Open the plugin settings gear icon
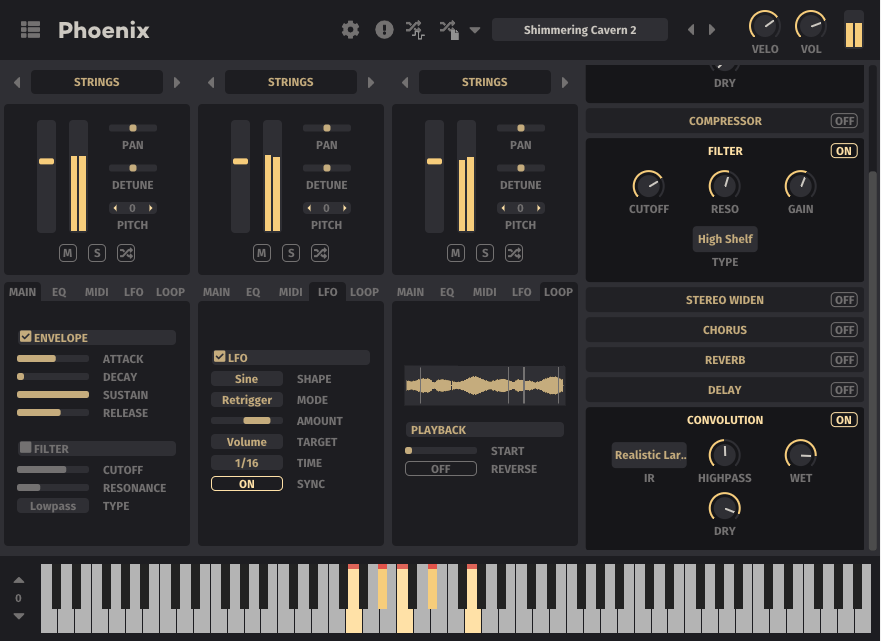Viewport: 881px width, 641px height. click(350, 29)
